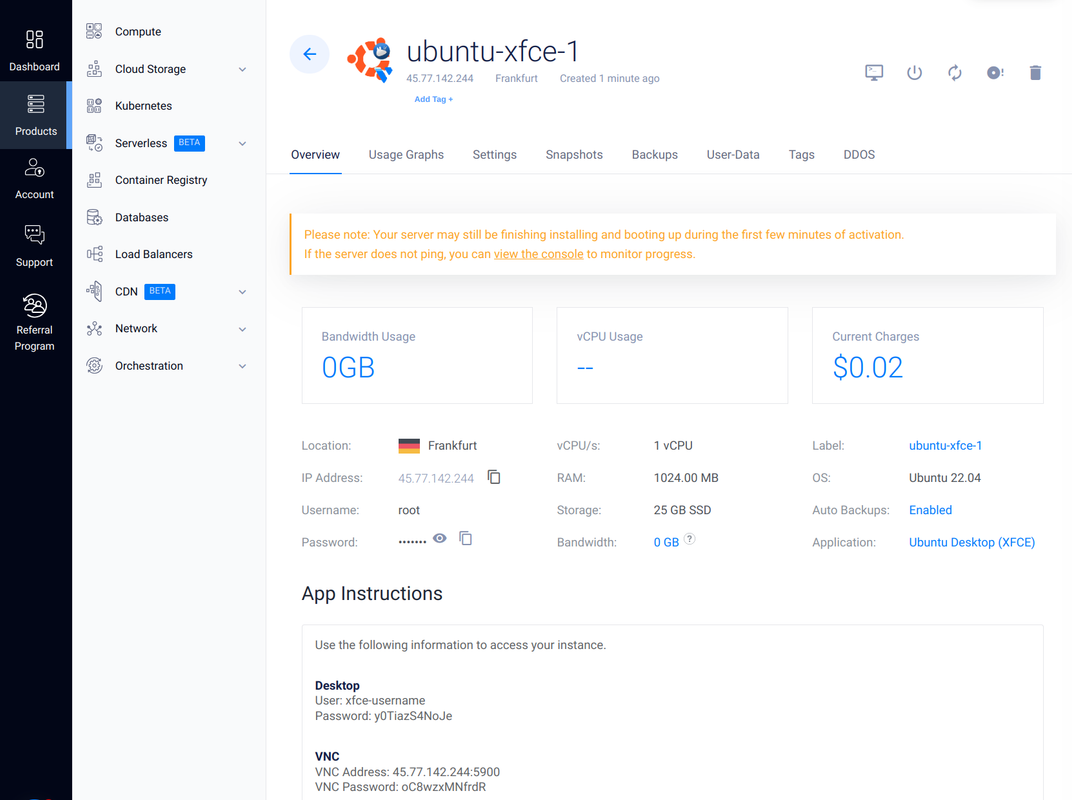Select the Overview tab

point(315,155)
